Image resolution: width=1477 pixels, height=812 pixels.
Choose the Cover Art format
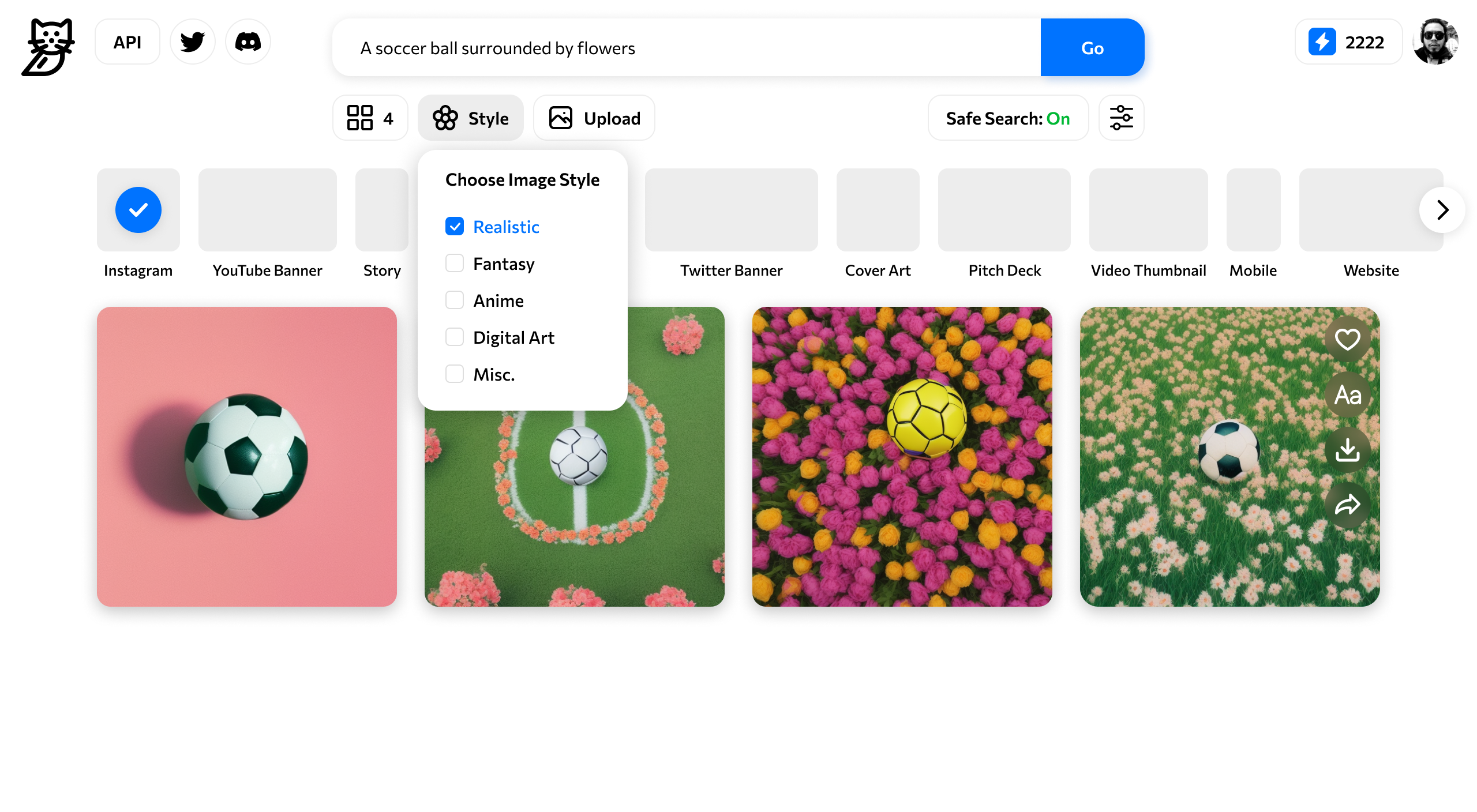[878, 210]
